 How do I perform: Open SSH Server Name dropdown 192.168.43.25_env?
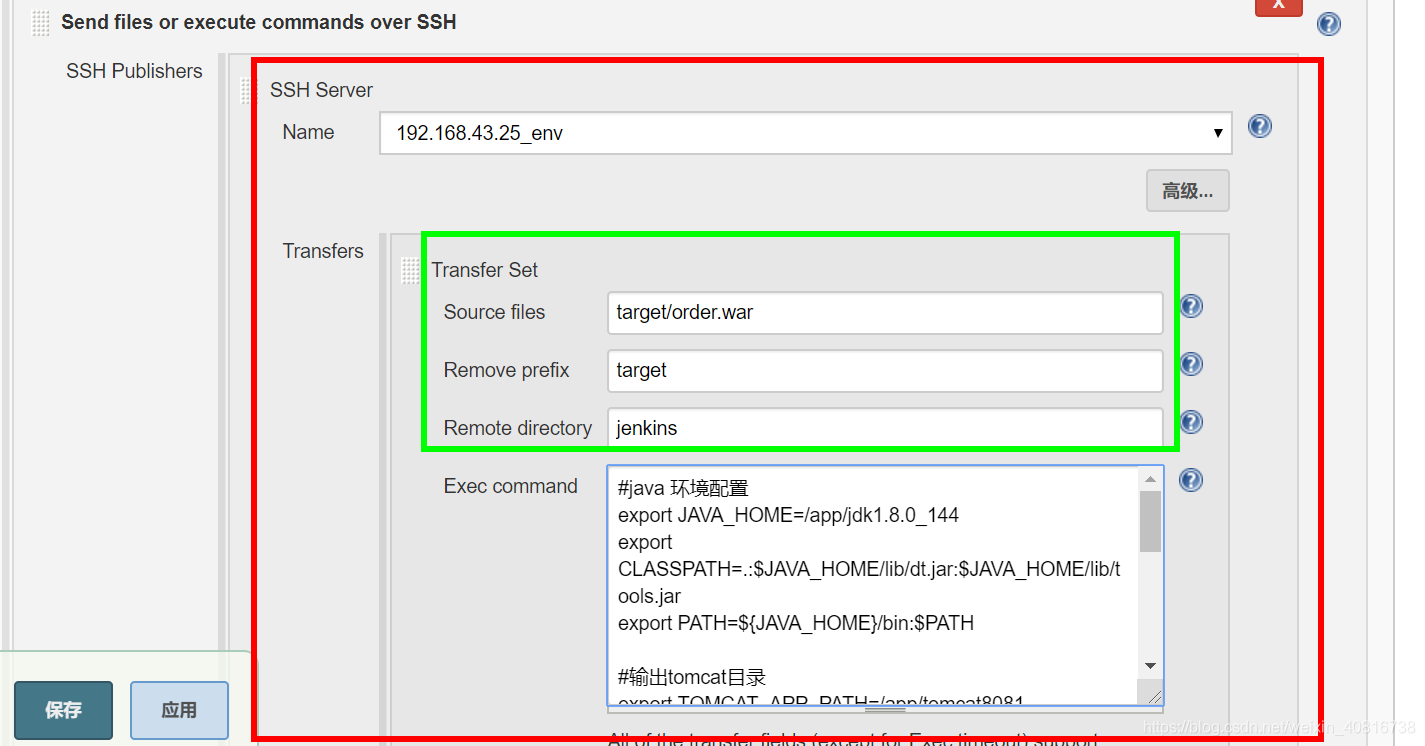tap(805, 133)
